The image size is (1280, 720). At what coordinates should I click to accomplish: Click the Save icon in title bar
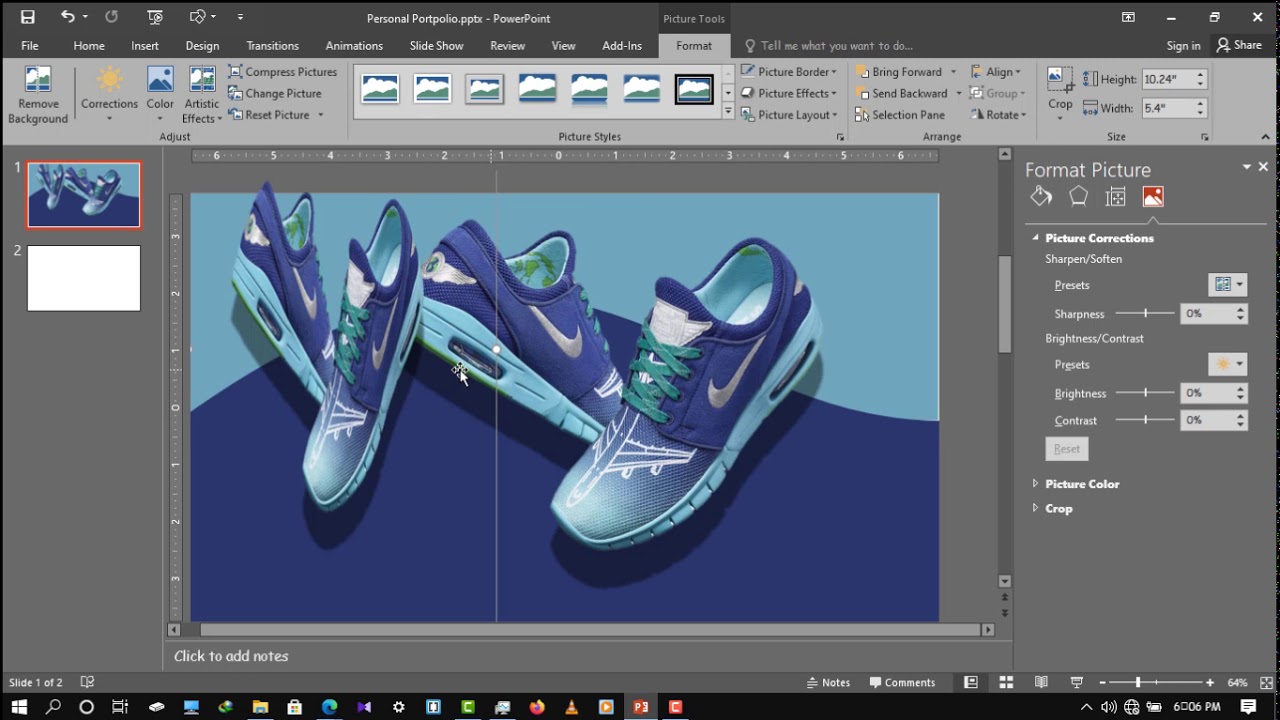click(28, 17)
